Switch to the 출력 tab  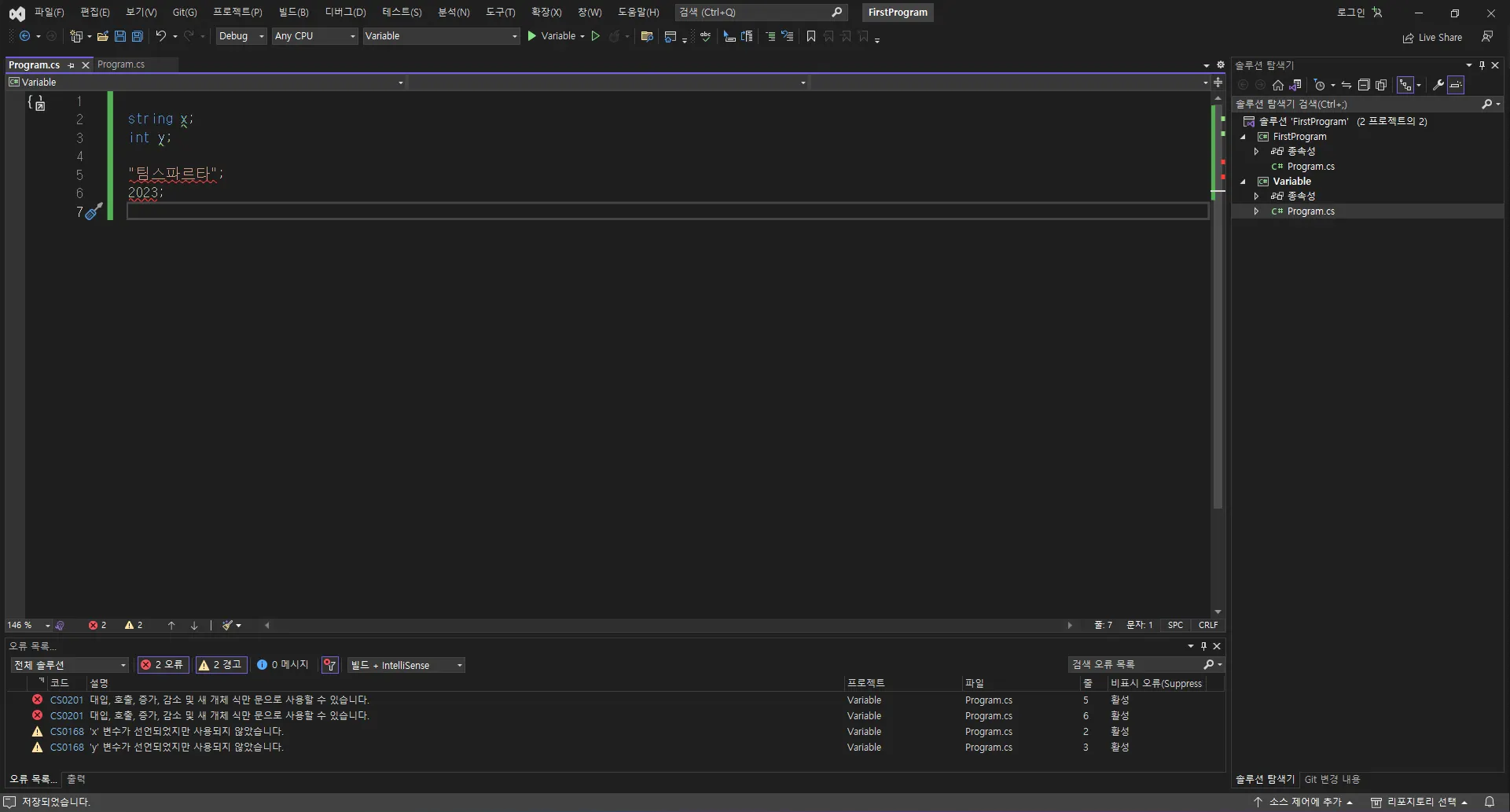click(x=76, y=779)
